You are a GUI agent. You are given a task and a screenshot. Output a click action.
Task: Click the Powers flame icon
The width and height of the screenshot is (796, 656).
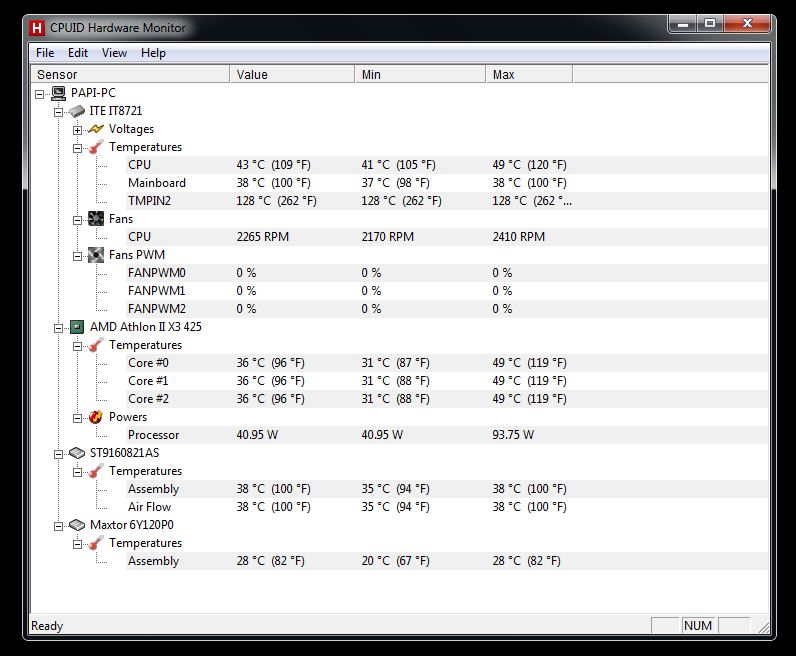point(96,417)
